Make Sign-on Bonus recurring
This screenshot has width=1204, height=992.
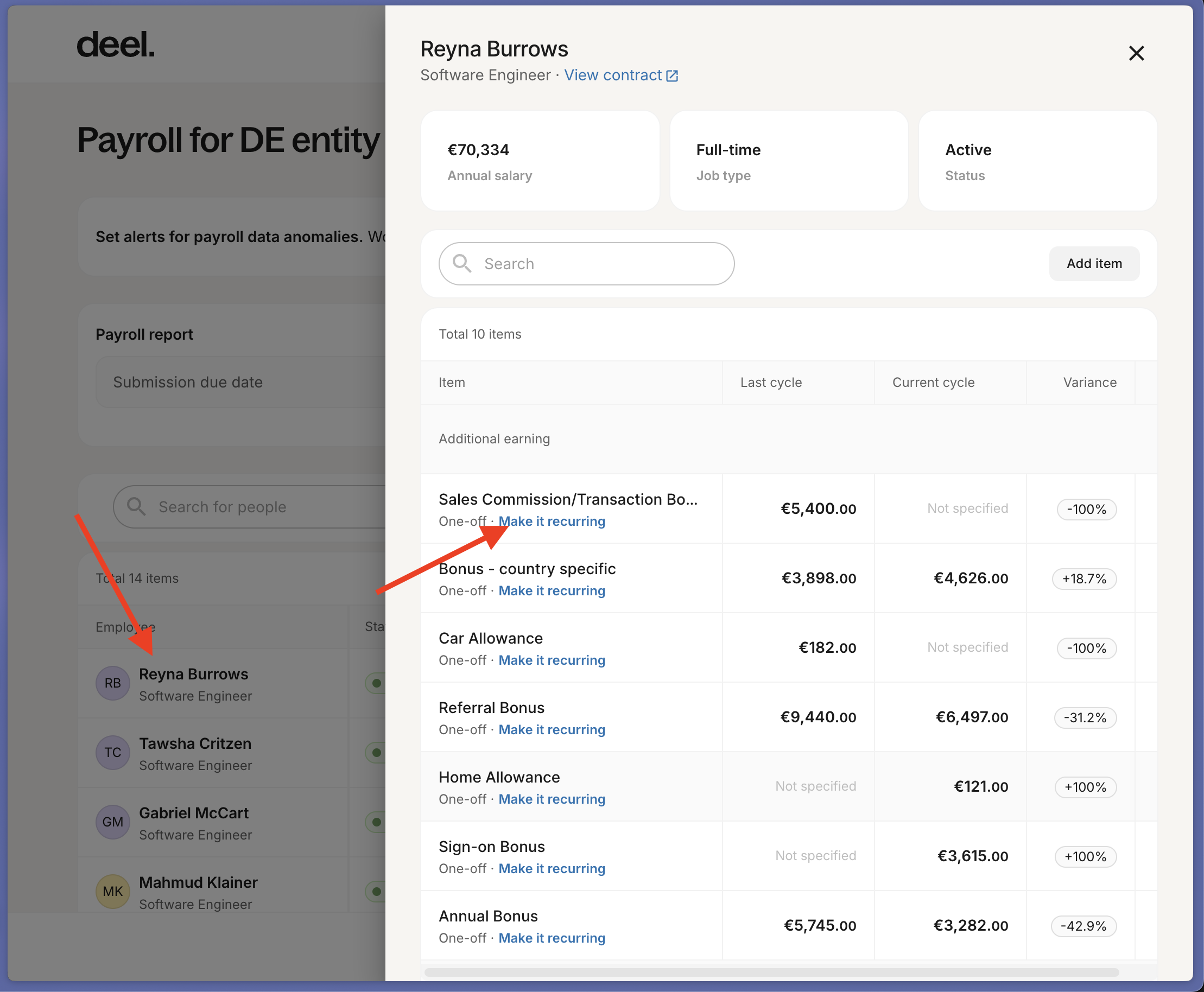[552, 869]
